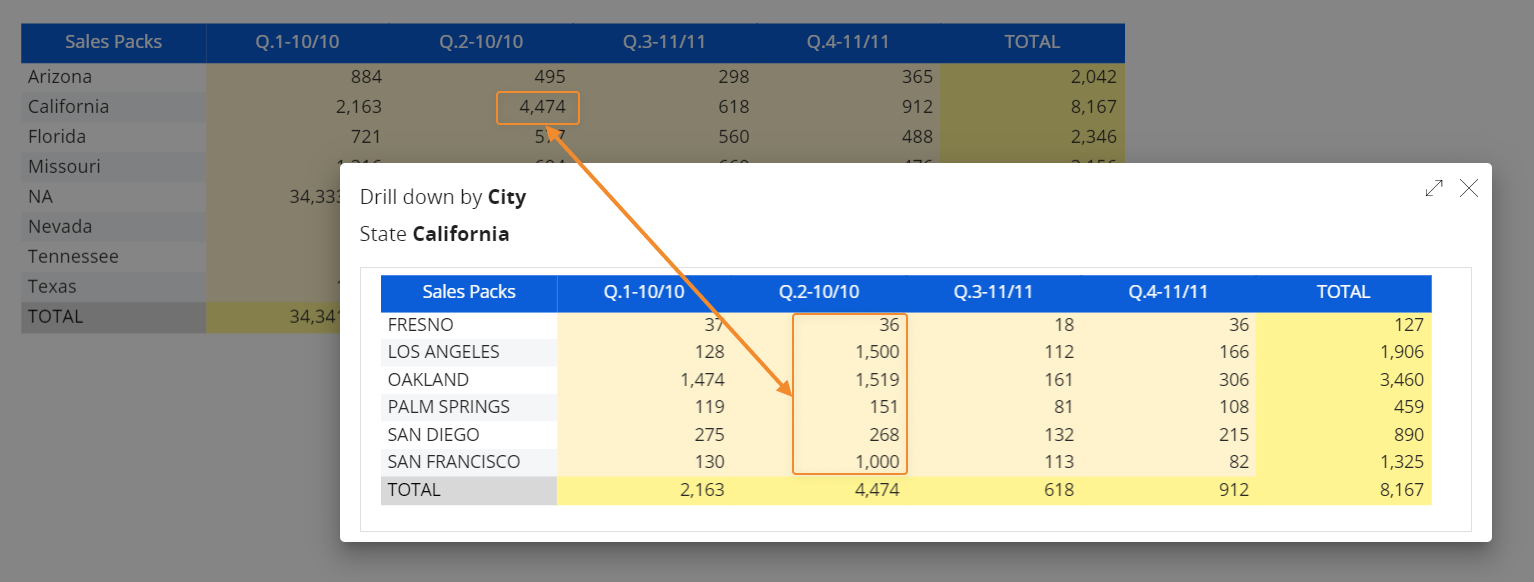This screenshot has width=1534, height=582.
Task: Click the SAN DIEGO city row label
Action: [x=433, y=435]
